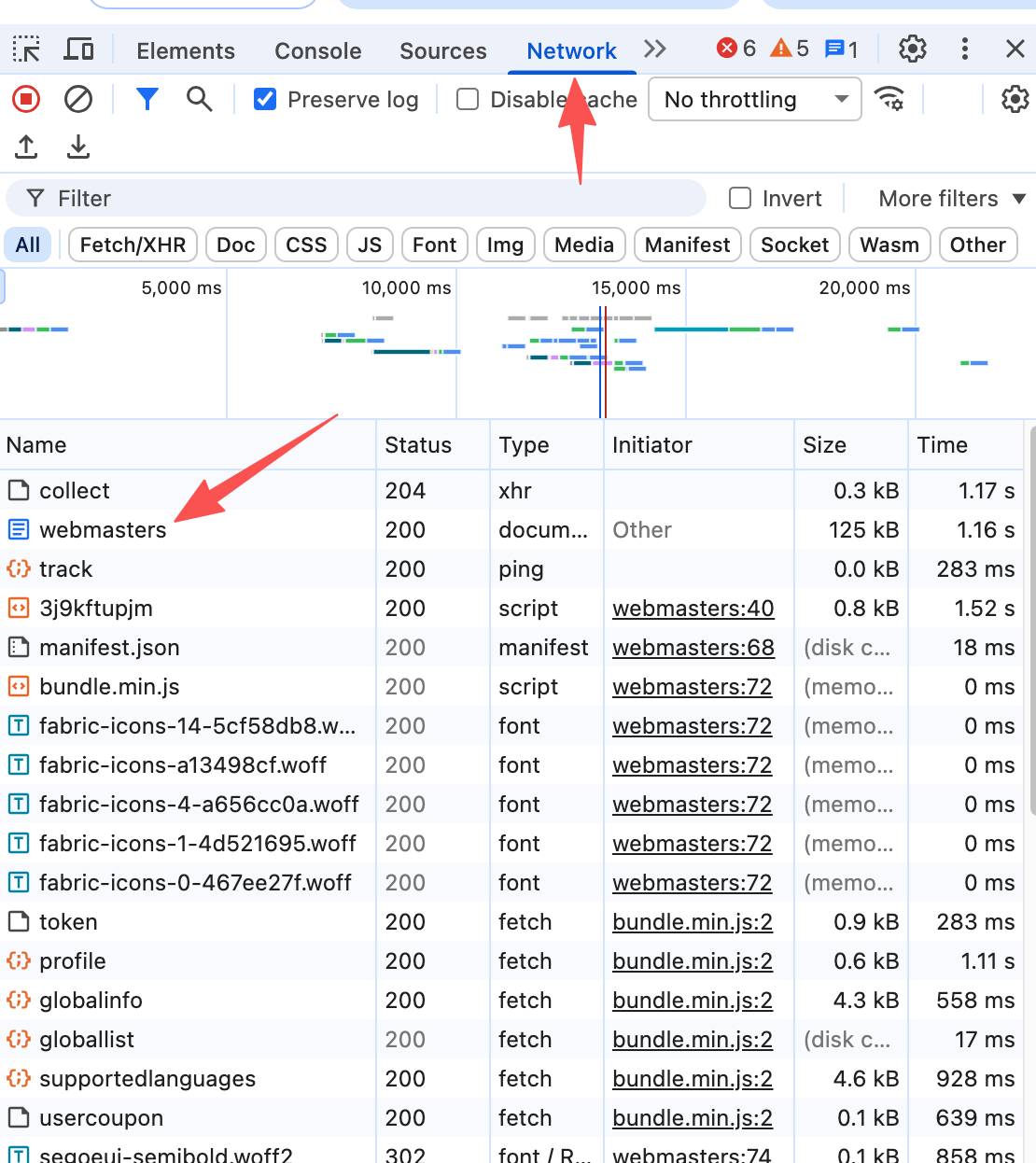Export HAR with download arrow icon

tap(78, 147)
